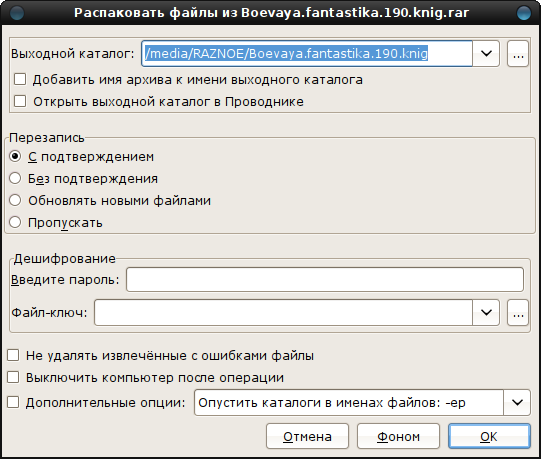Toggle 'Открыть выходной каталог в Проводнике' checkbox
This screenshot has height=459, width=541.
(20, 101)
